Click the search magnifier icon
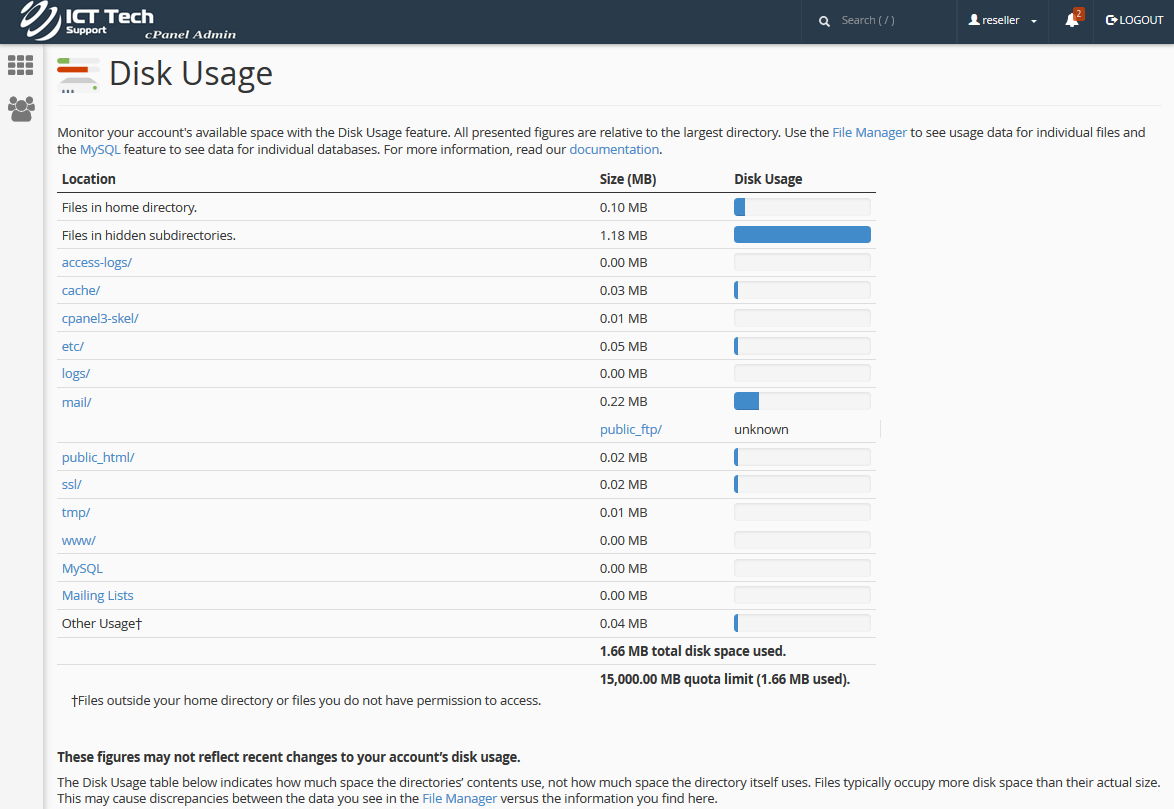This screenshot has width=1174, height=809. coord(824,21)
